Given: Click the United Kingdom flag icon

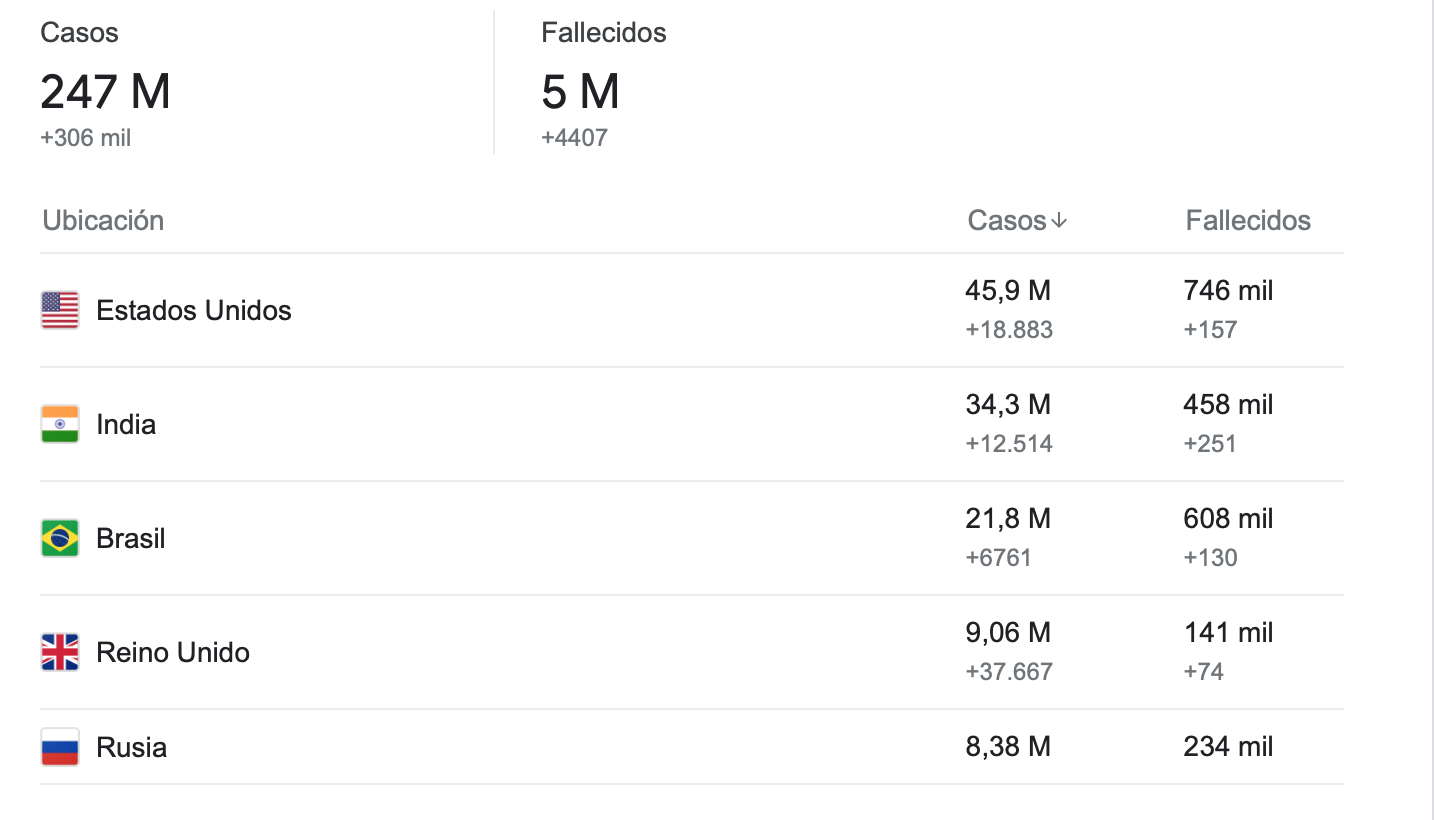Looking at the screenshot, I should [x=60, y=652].
